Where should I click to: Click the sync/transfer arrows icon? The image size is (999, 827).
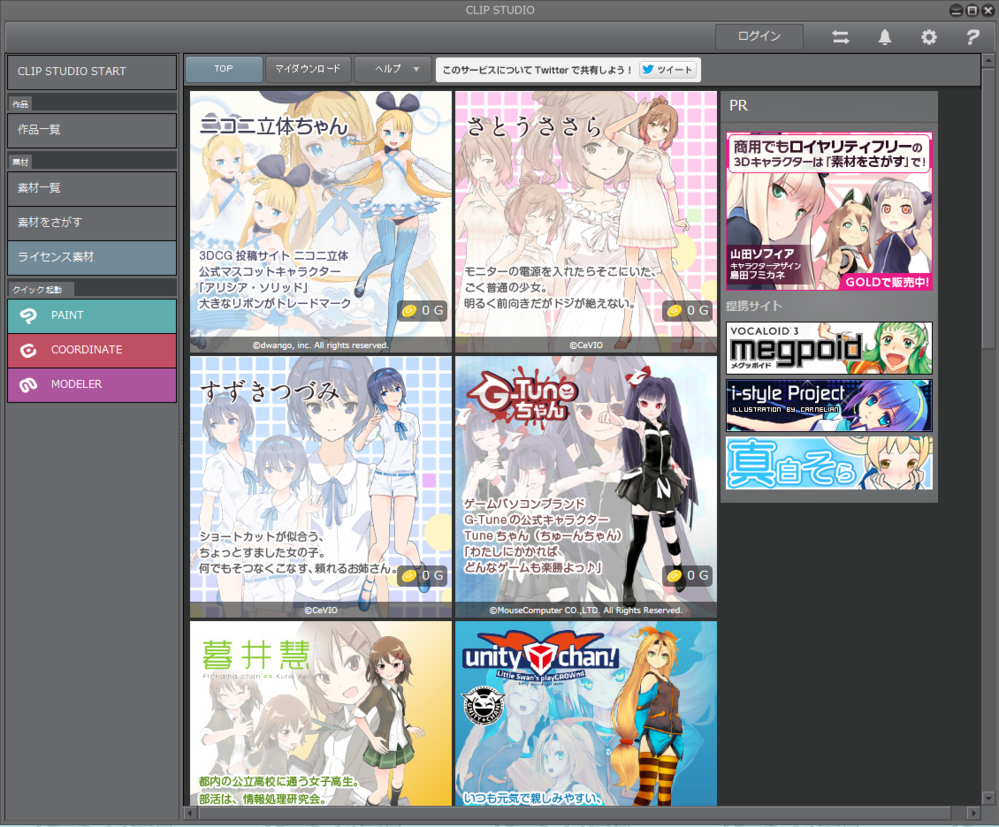(840, 37)
